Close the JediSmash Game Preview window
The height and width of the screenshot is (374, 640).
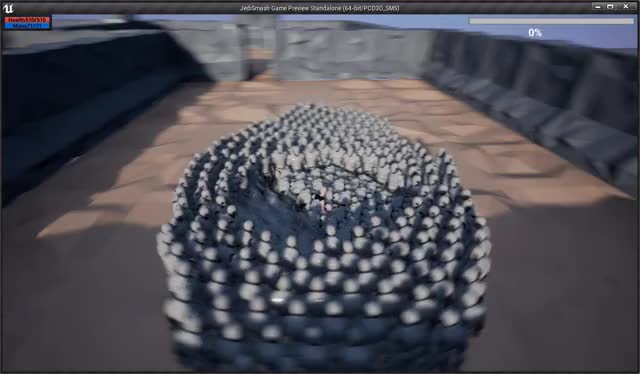[x=626, y=7]
